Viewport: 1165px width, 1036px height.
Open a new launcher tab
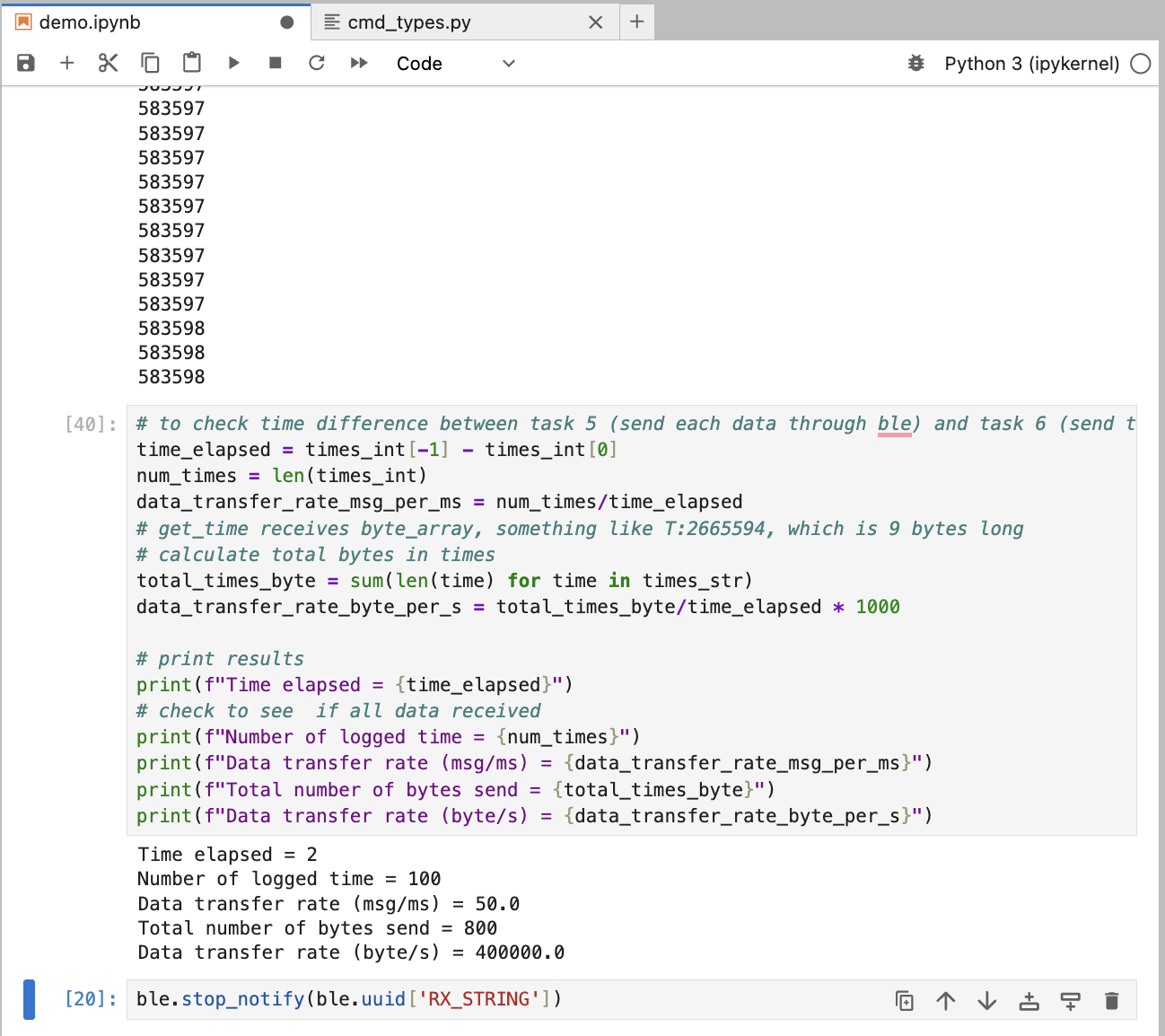pyautogui.click(x=636, y=22)
